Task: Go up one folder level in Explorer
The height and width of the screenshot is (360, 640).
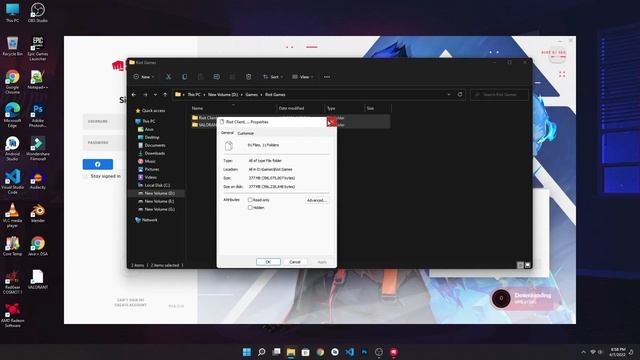Action: pyautogui.click(x=165, y=95)
